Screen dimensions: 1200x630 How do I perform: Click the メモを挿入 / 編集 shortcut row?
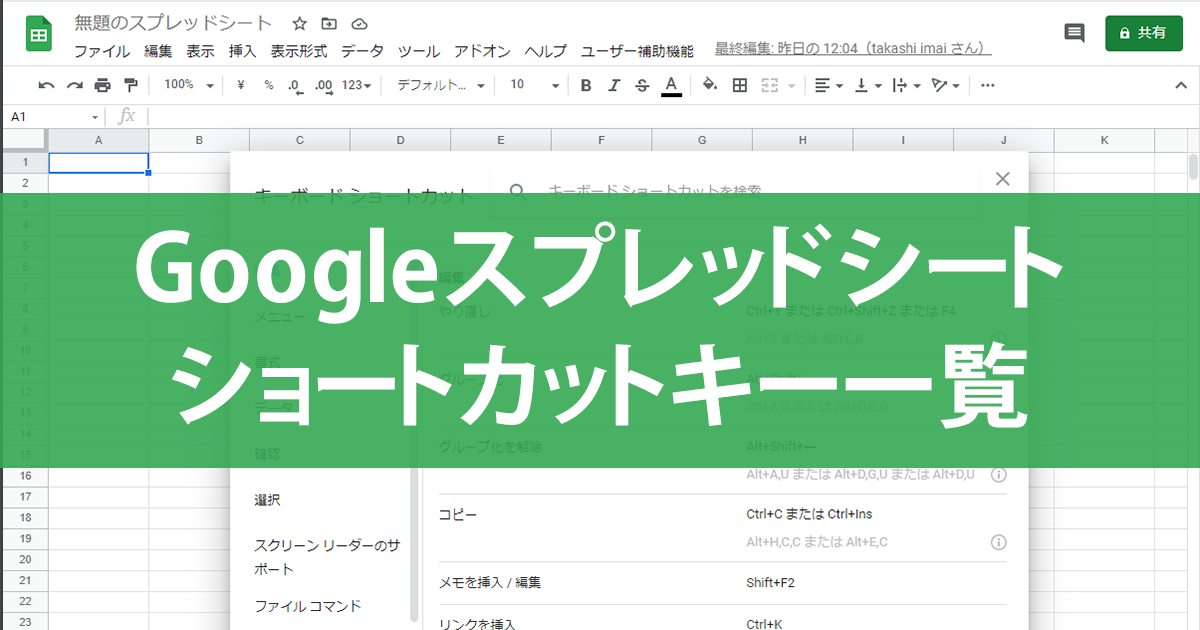coord(723,583)
